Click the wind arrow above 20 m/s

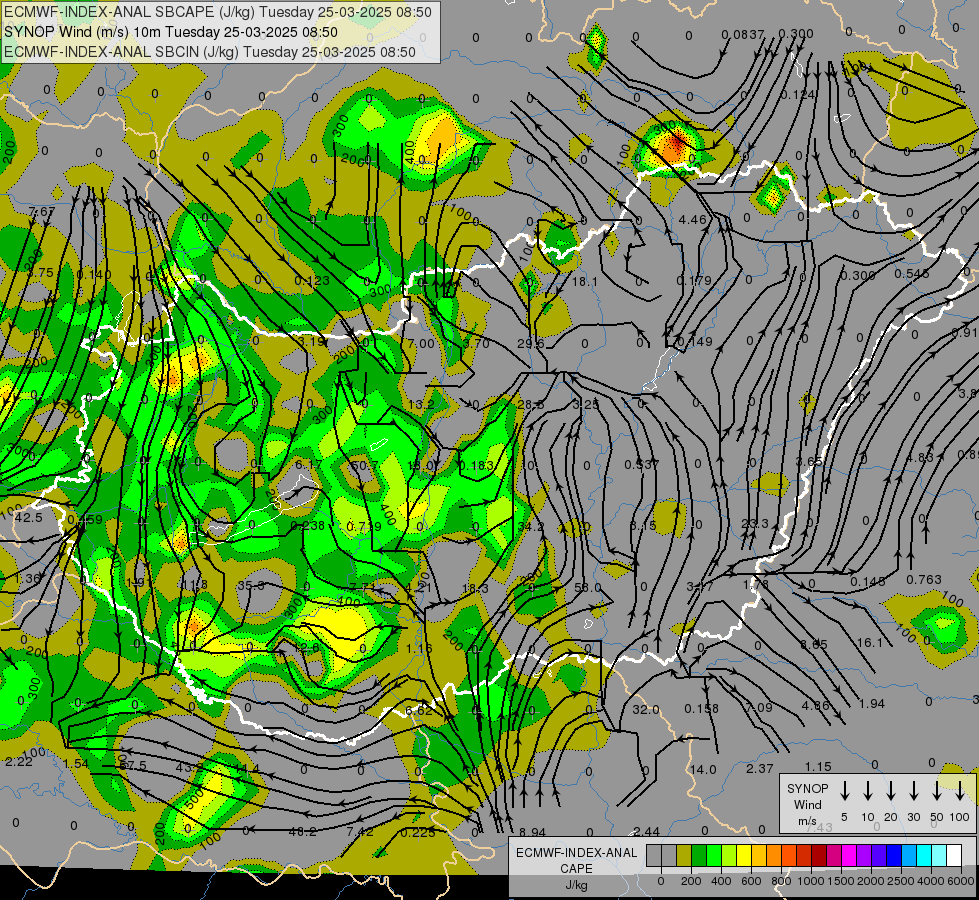(x=890, y=790)
